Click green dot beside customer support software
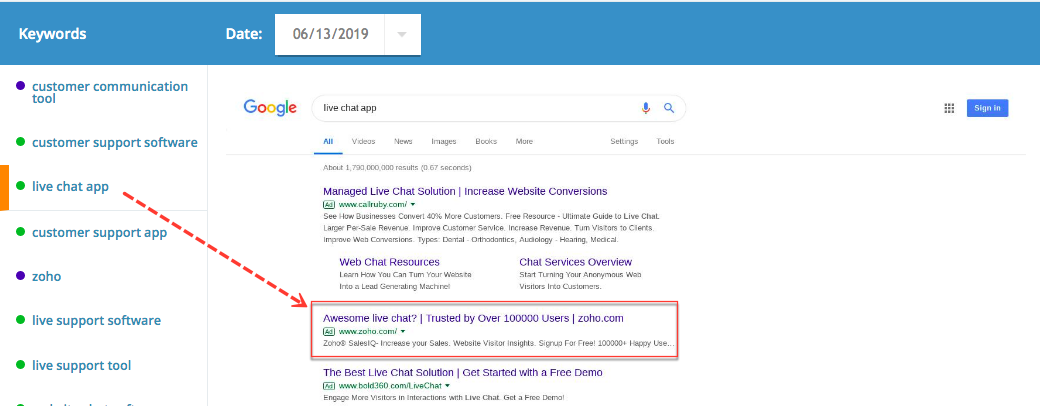Viewport: 1040px width, 406px height. click(20, 141)
